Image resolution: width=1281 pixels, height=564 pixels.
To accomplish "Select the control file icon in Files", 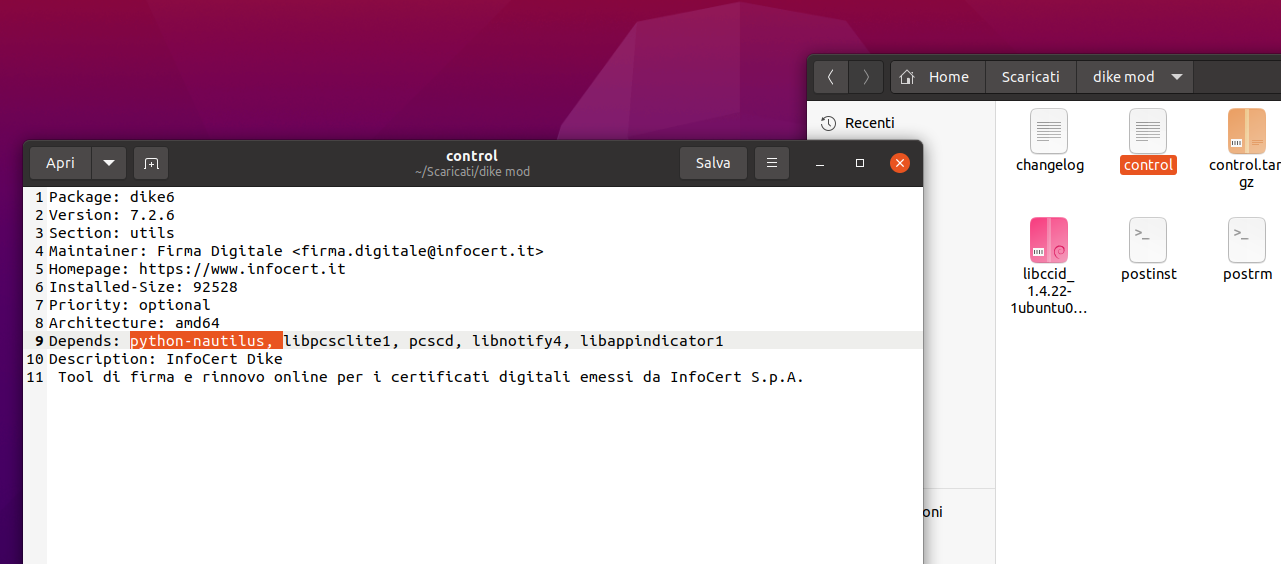I will (1148, 131).
